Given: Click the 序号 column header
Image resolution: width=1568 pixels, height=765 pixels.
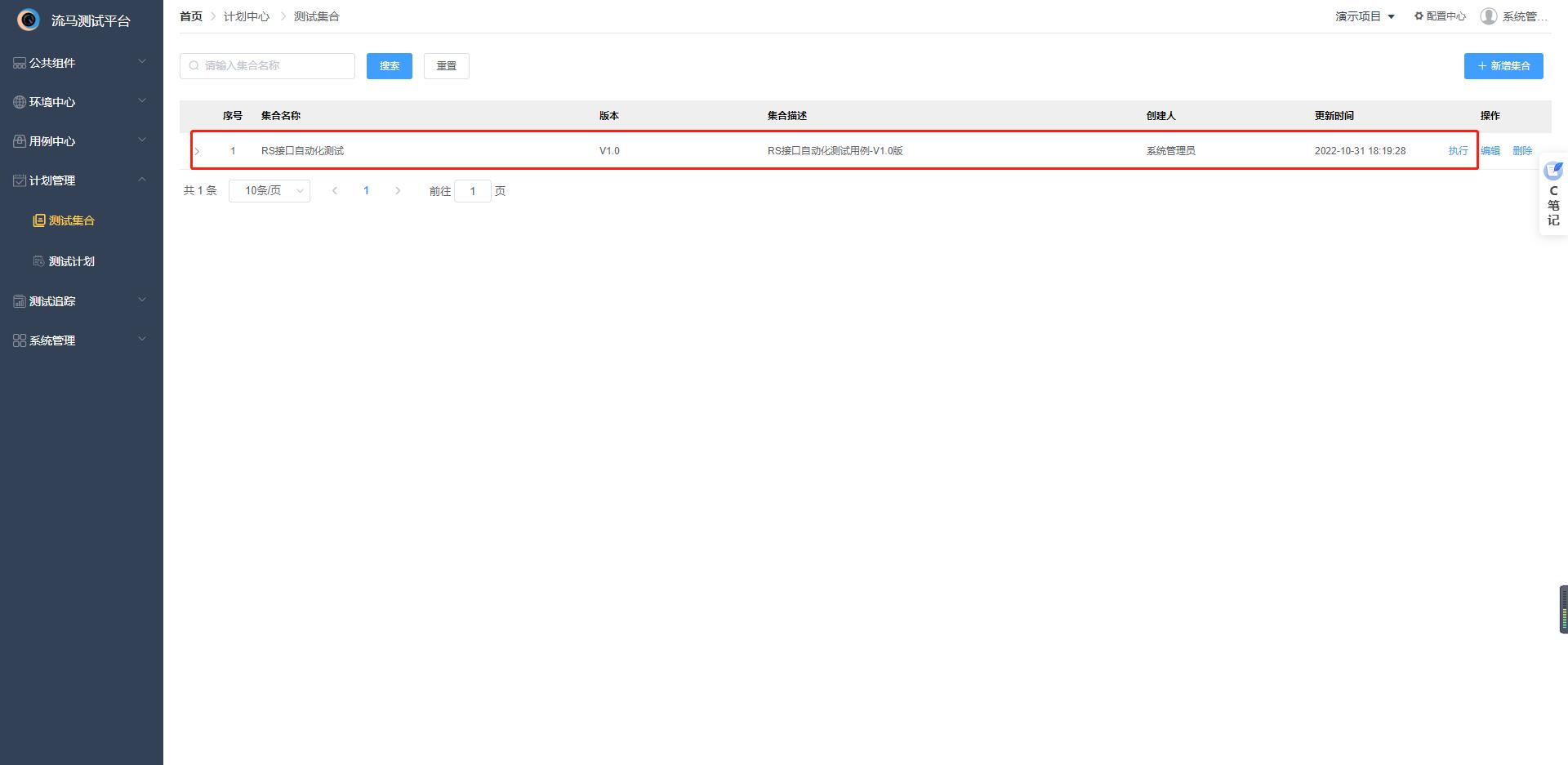Looking at the screenshot, I should pyautogui.click(x=233, y=116).
